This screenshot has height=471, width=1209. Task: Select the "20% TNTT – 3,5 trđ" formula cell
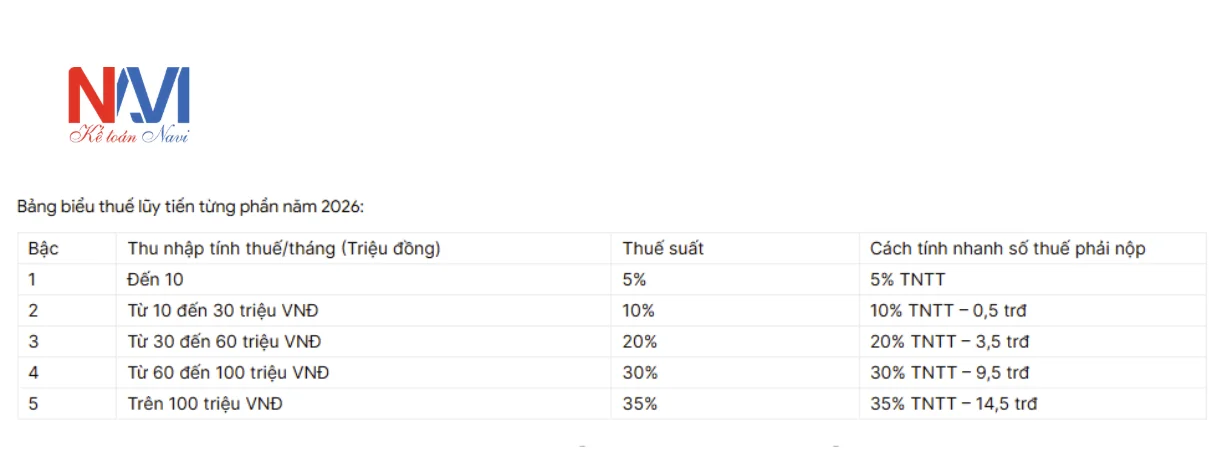pyautogui.click(x=949, y=342)
